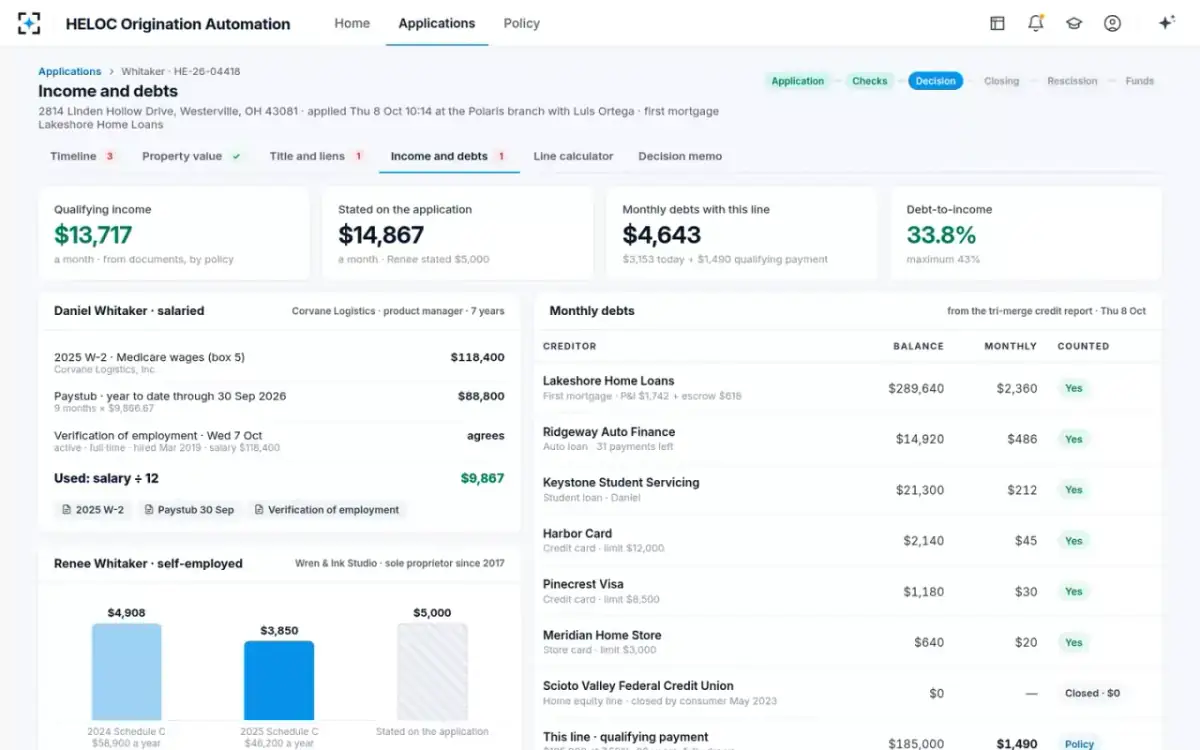Open the Title and liens tab

click(x=316, y=156)
